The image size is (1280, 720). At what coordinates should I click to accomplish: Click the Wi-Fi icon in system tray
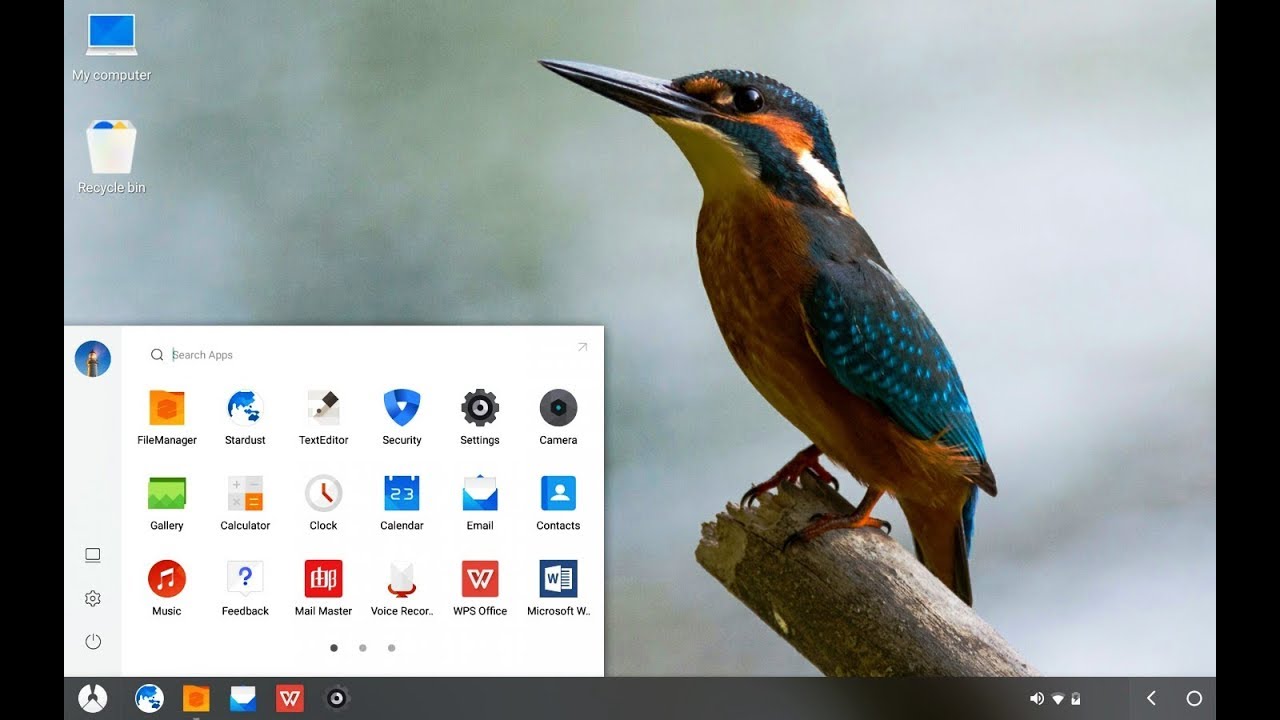point(1058,699)
